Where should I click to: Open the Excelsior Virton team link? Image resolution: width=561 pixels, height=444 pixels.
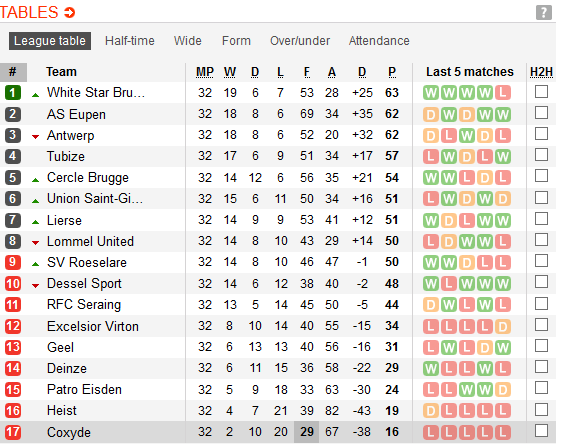93,326
